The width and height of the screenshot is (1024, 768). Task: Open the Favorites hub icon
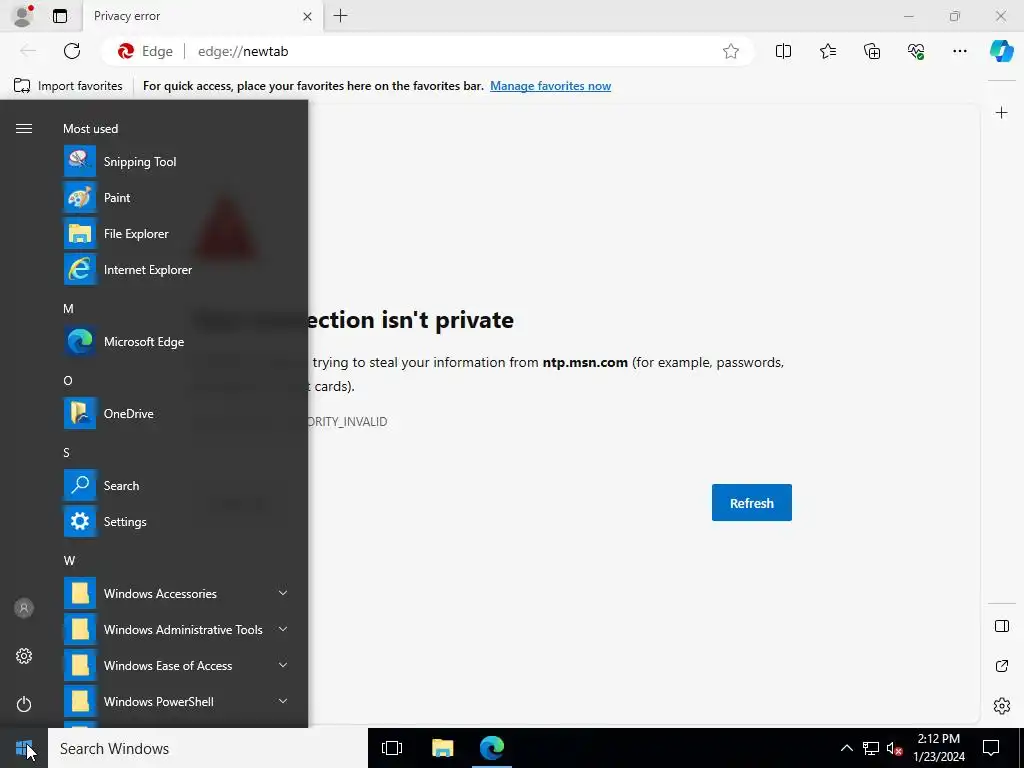(827, 51)
